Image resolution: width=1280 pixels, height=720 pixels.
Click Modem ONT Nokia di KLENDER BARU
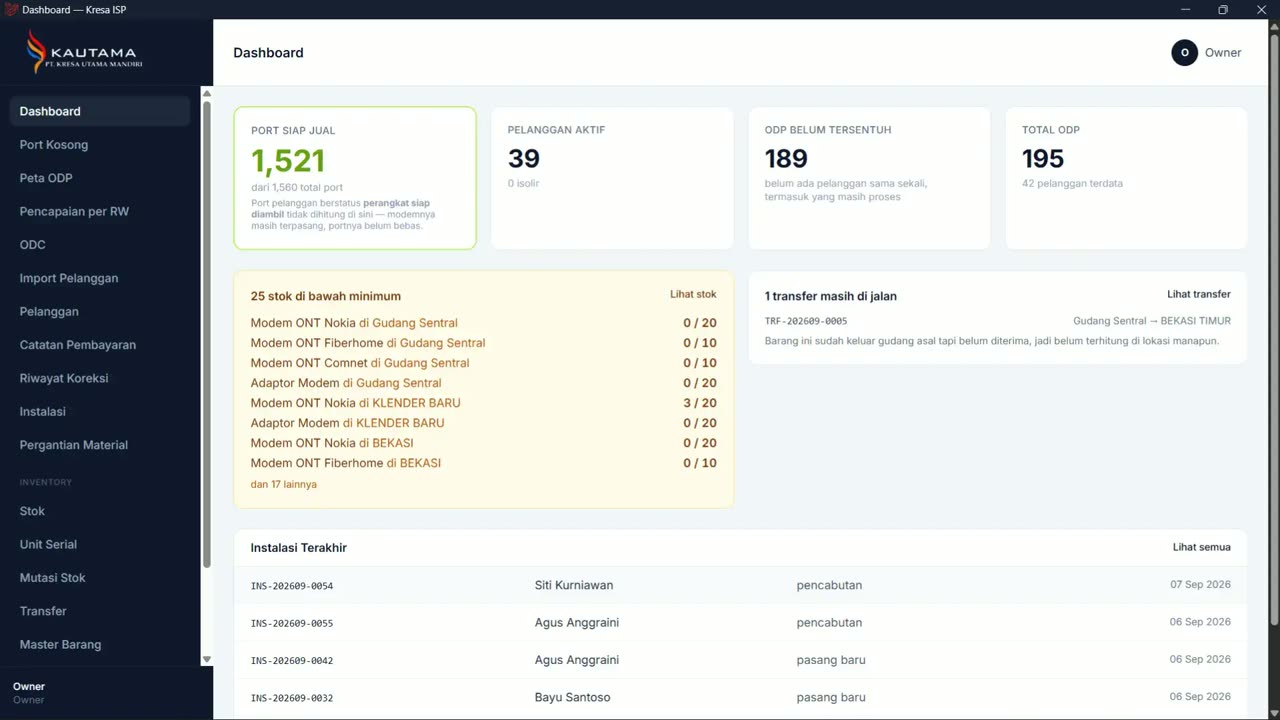(x=355, y=403)
